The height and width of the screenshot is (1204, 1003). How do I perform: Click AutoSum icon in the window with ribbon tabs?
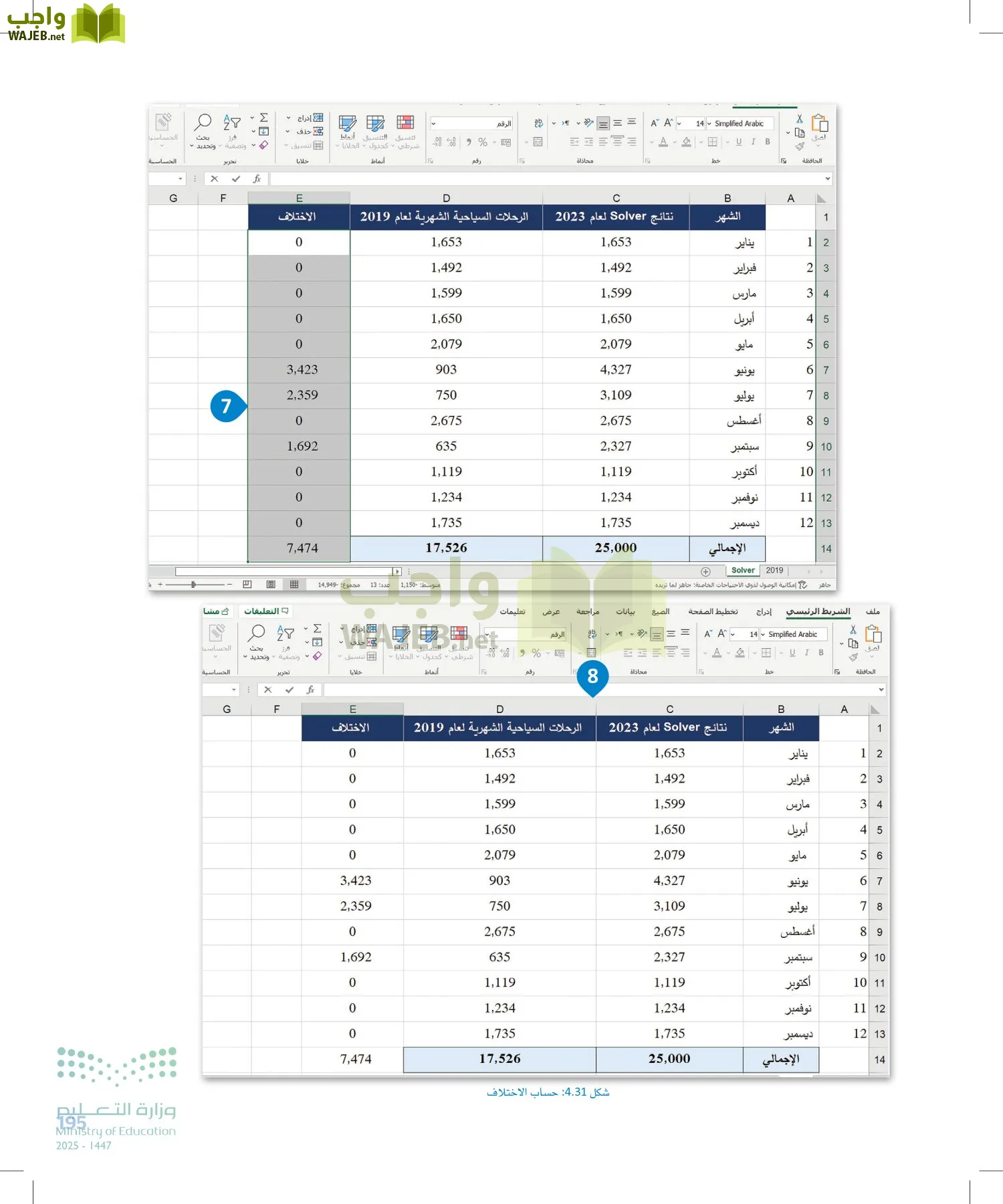point(317,629)
